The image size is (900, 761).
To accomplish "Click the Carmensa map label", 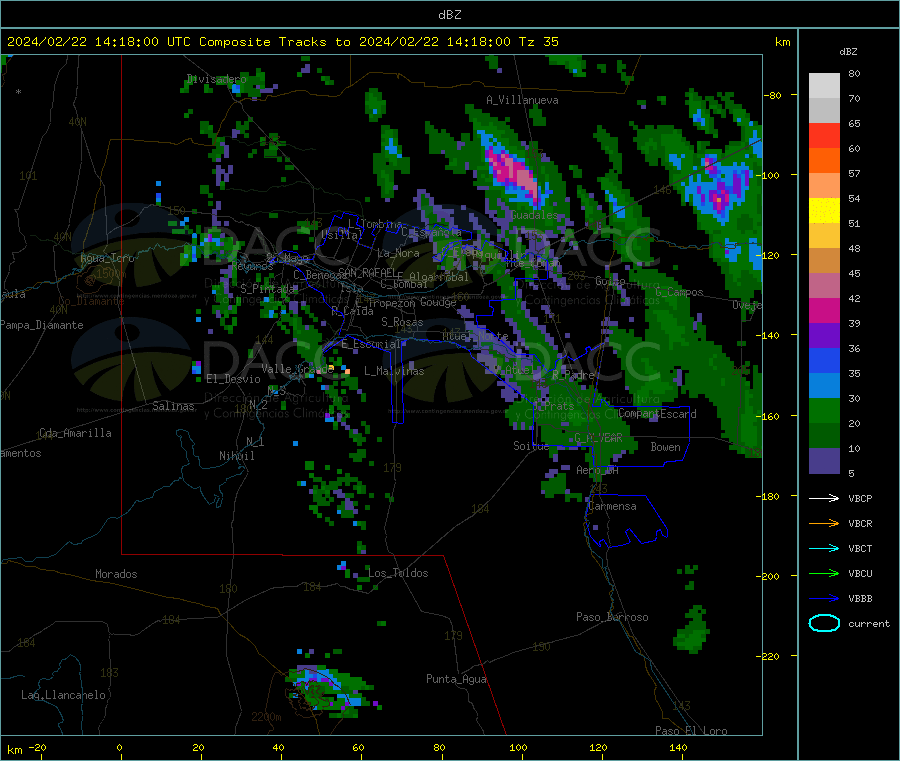I will click(x=612, y=506).
